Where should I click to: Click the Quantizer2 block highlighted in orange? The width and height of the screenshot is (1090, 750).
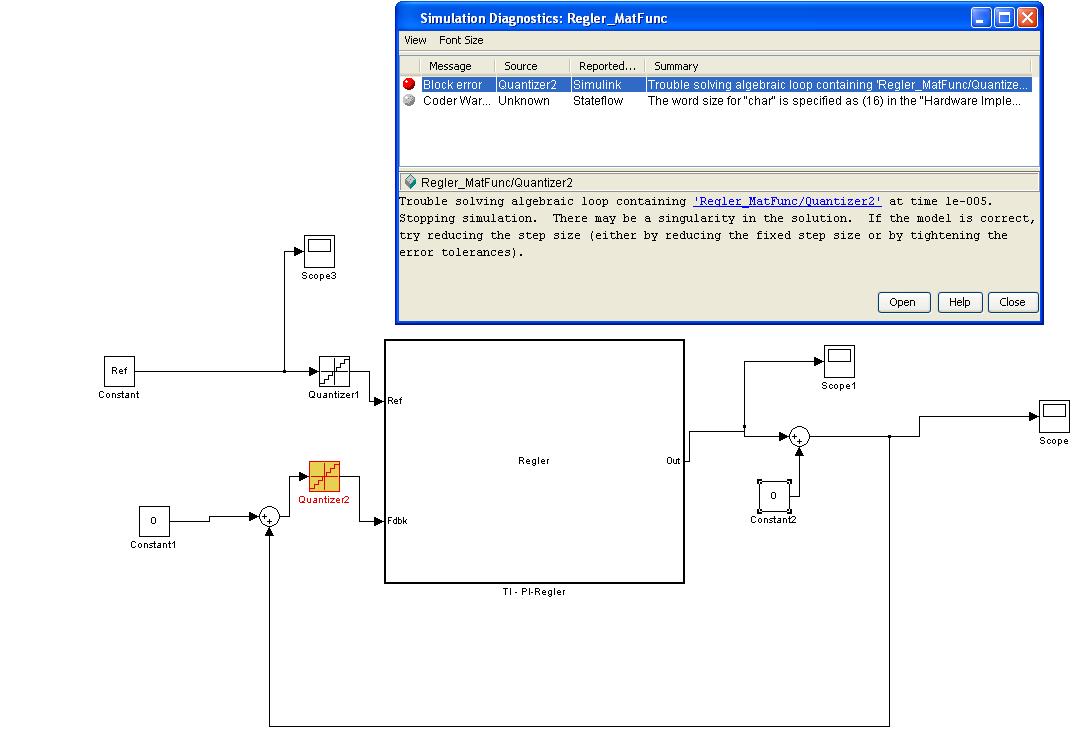click(x=324, y=476)
